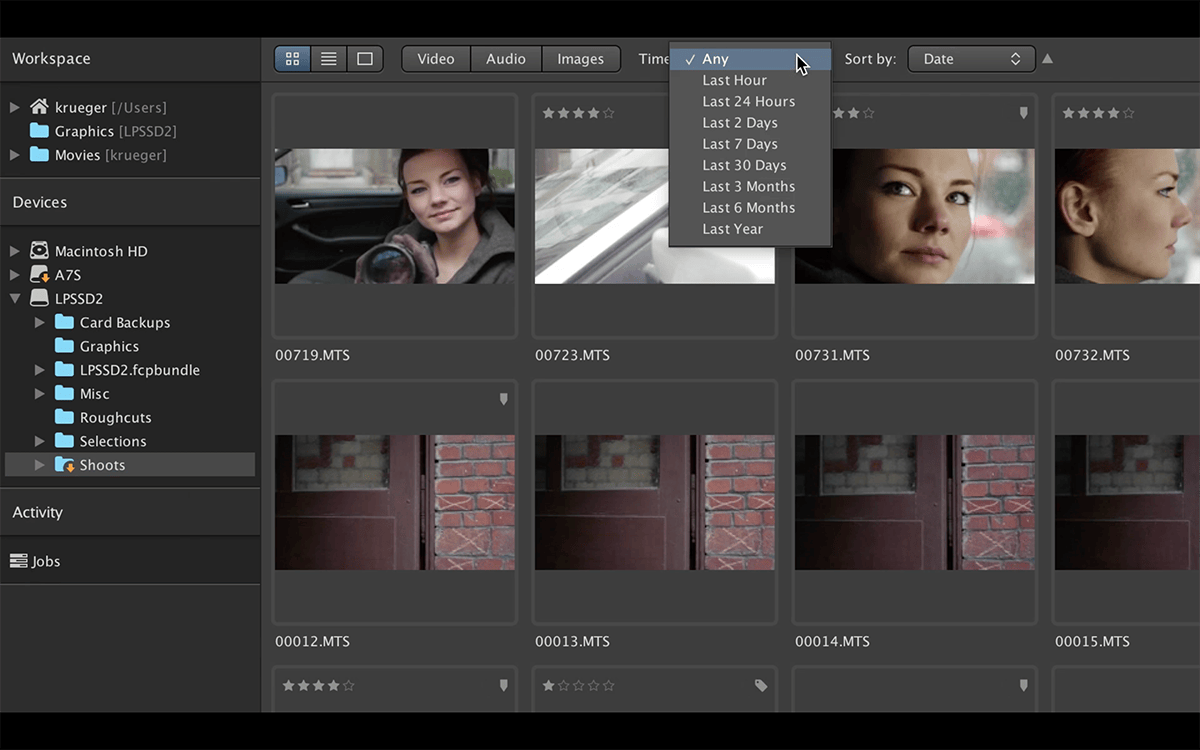The height and width of the screenshot is (750, 1200).
Task: Toggle the Video filter
Action: (436, 59)
